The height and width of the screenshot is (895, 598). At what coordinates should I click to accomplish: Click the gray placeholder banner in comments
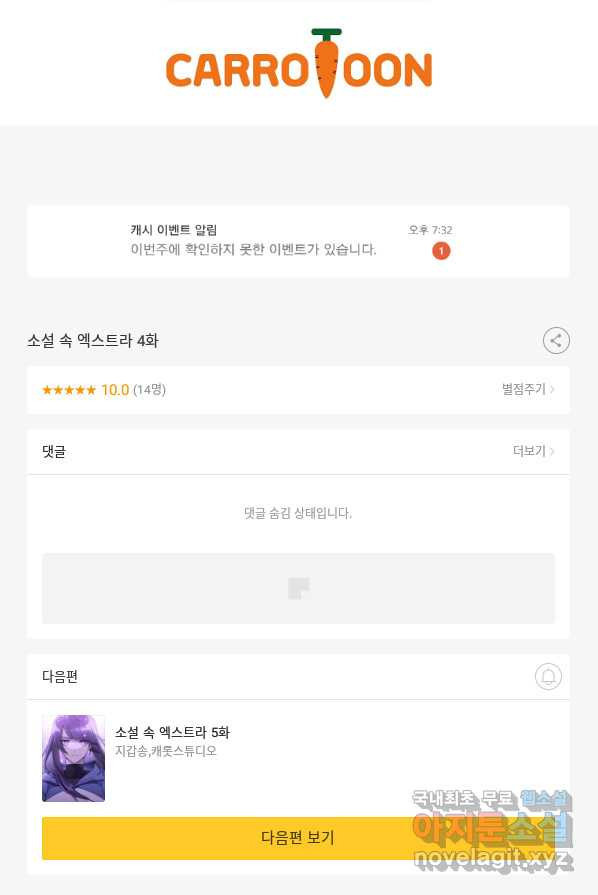coord(298,588)
